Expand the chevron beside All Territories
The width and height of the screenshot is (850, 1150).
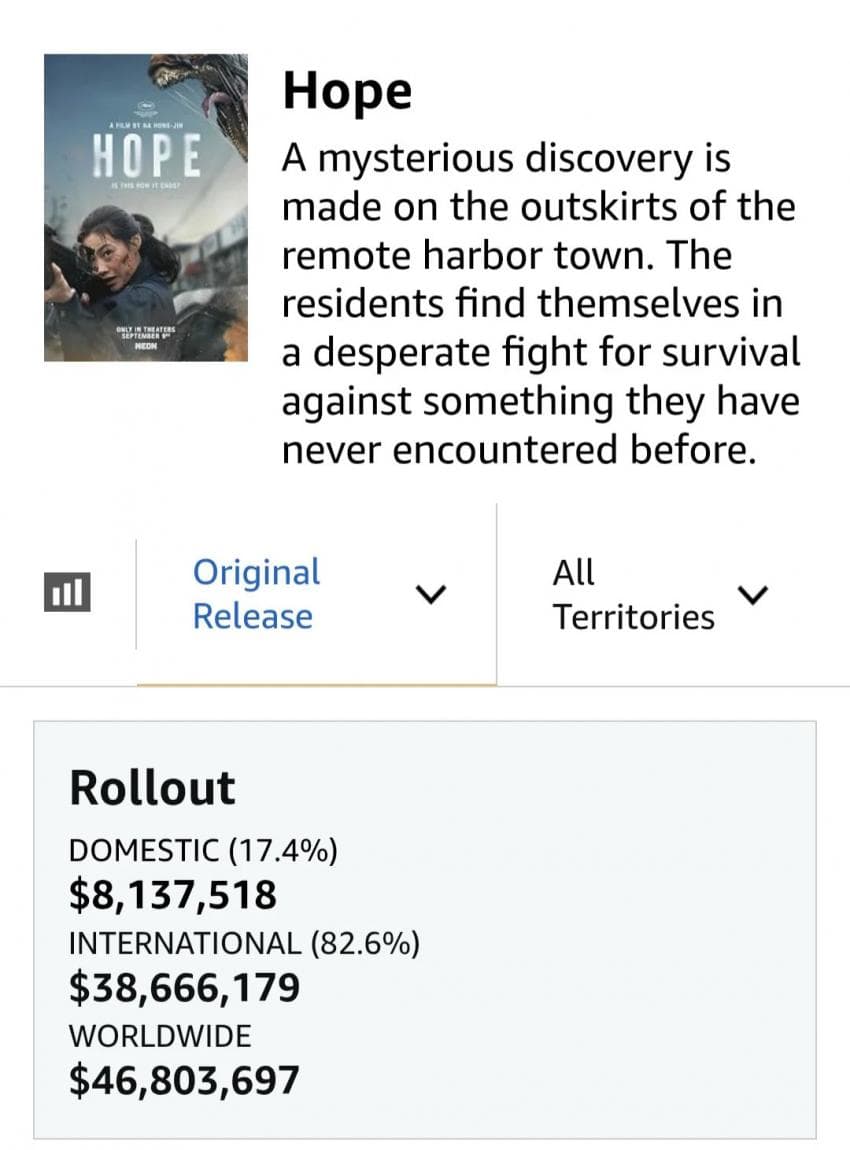[752, 595]
